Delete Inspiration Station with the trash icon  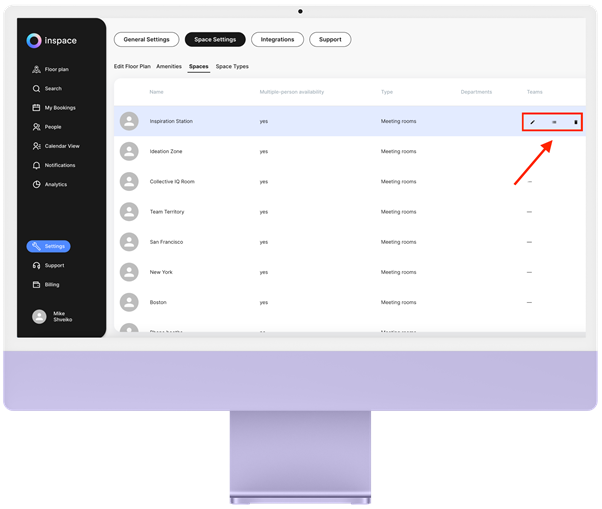(x=576, y=122)
